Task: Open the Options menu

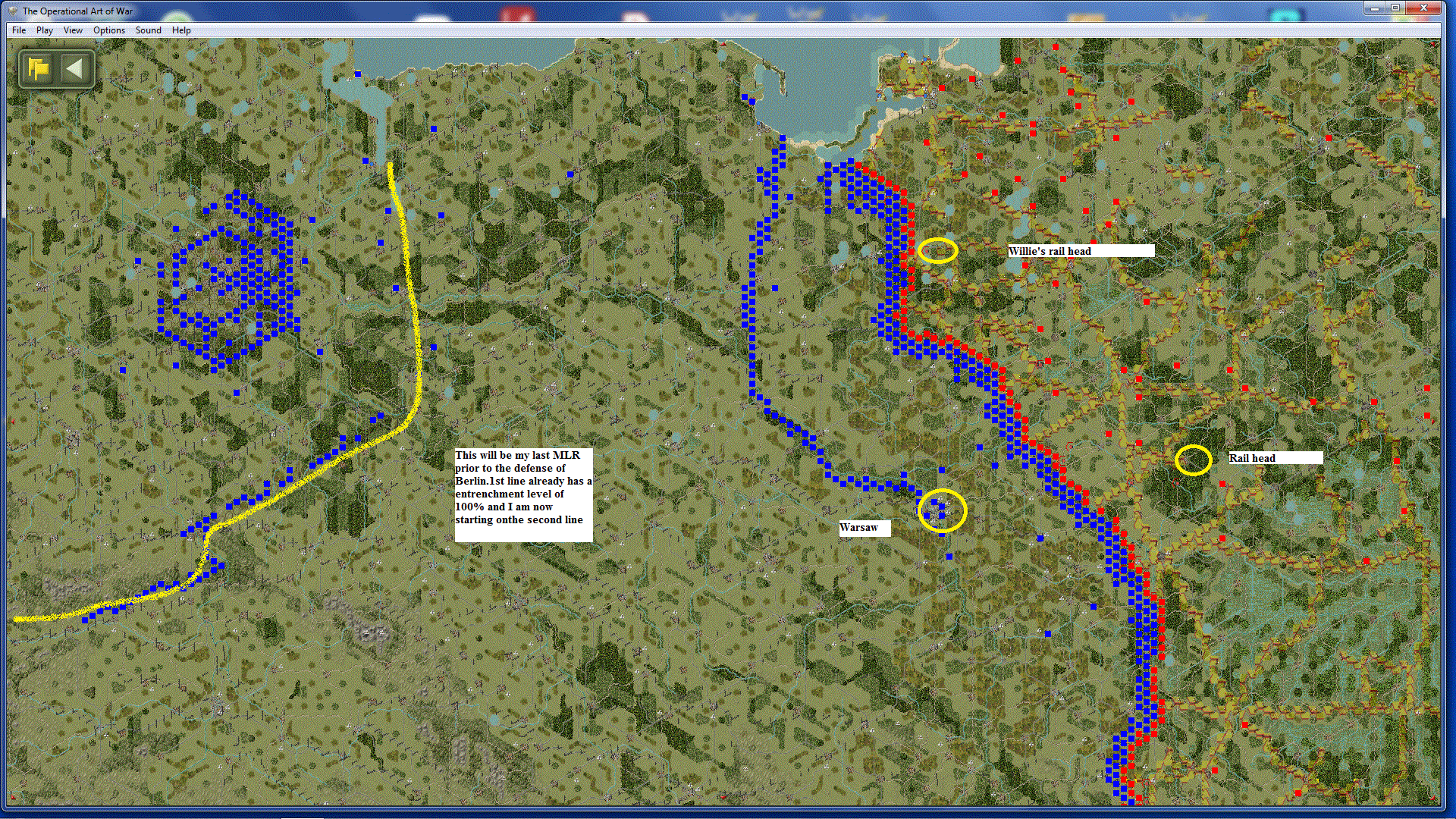Action: (x=108, y=30)
